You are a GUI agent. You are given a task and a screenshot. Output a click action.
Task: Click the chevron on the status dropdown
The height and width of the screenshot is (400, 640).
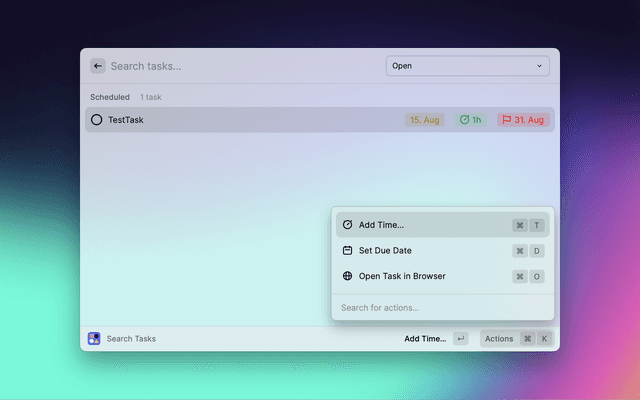coord(540,66)
